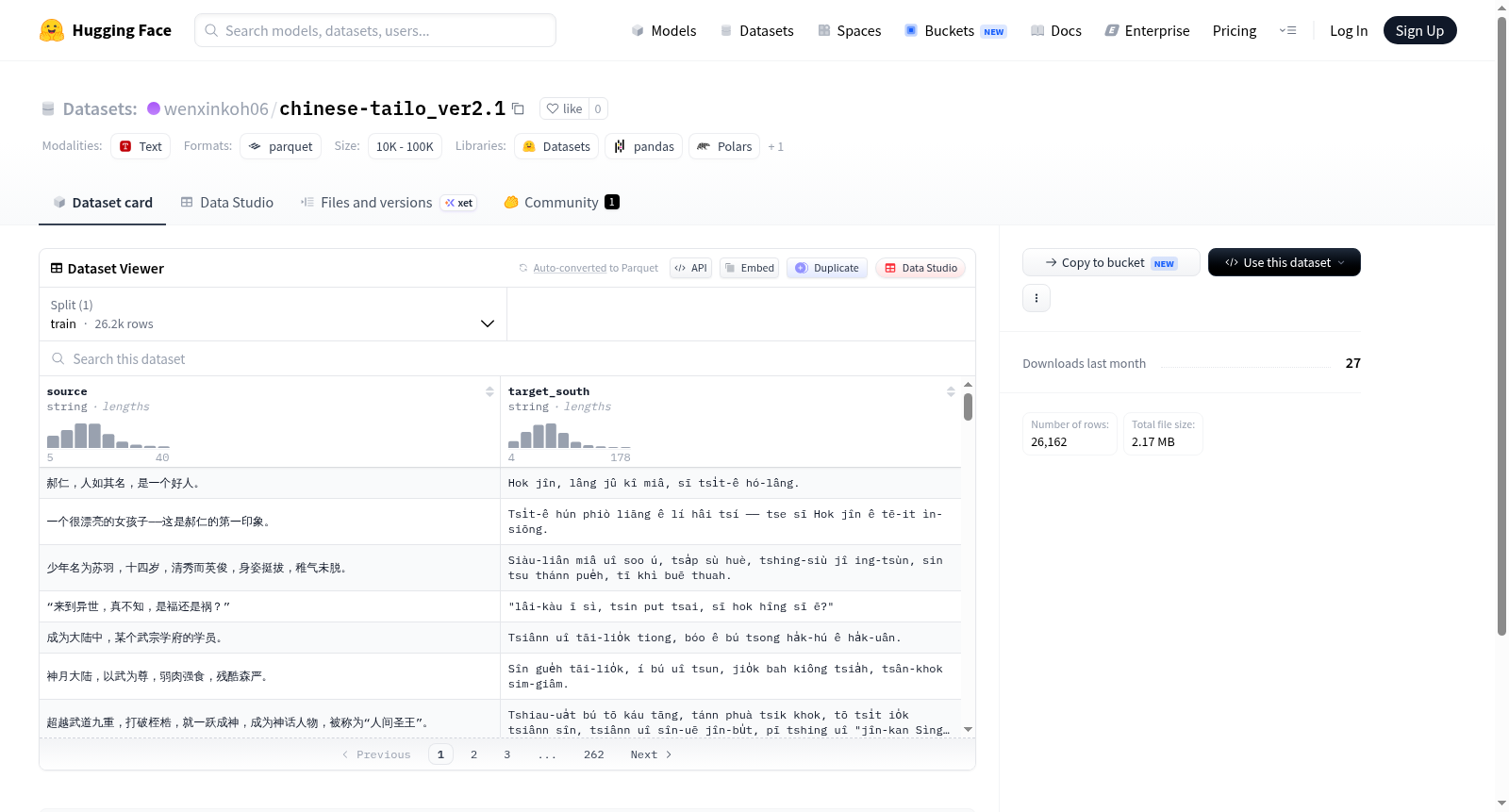Viewport: 1509px width, 812px height.
Task: Switch to the Data Studio tab
Action: click(226, 202)
